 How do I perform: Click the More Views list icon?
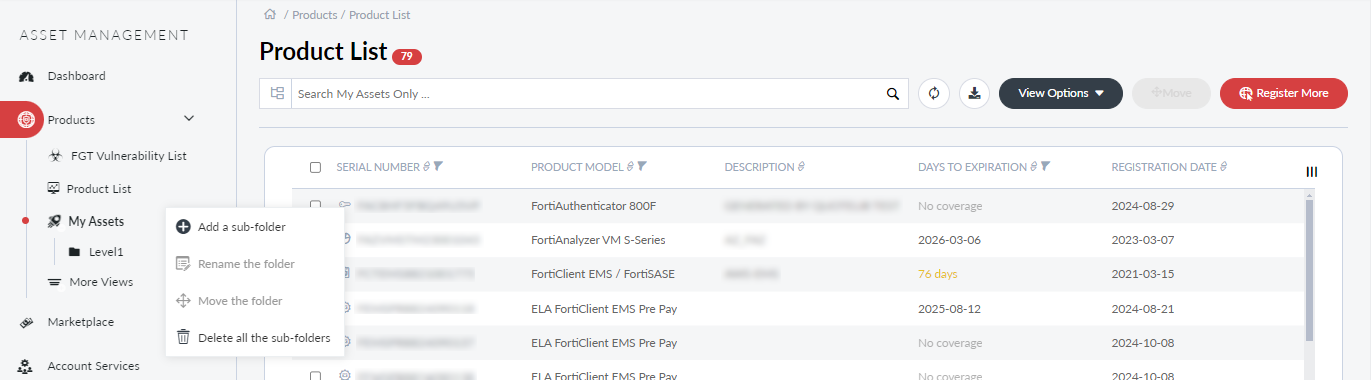coord(54,282)
